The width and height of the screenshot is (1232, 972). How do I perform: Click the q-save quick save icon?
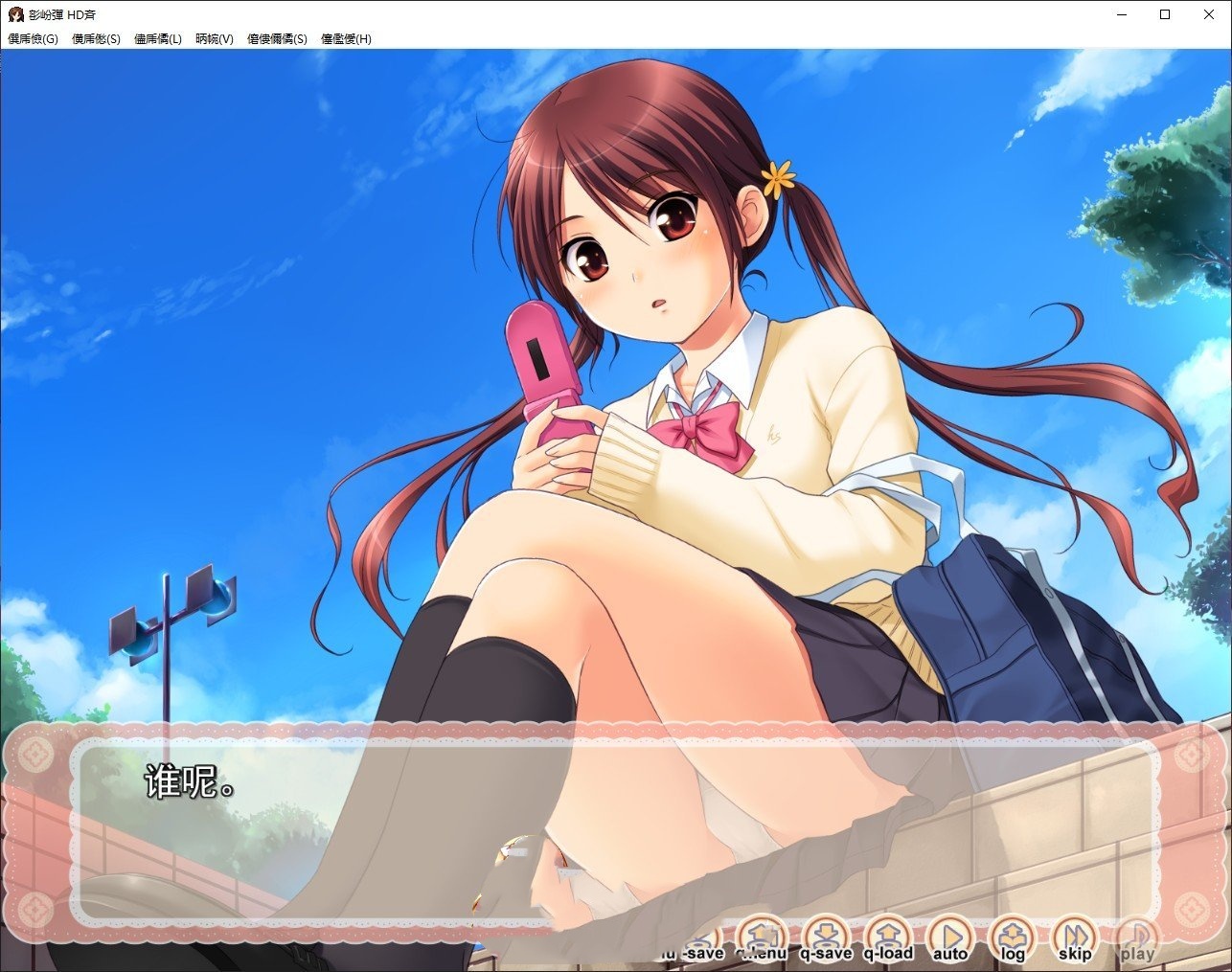(826, 938)
